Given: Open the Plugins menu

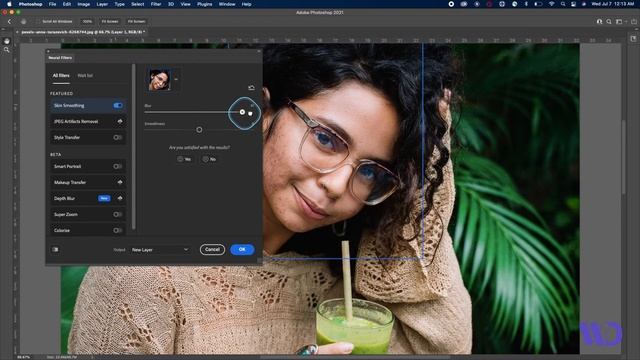Looking at the screenshot, I should (204, 4).
